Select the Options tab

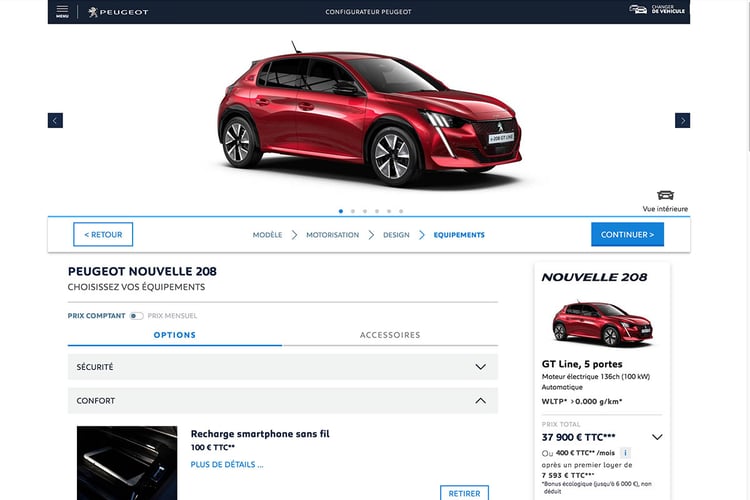coord(175,335)
